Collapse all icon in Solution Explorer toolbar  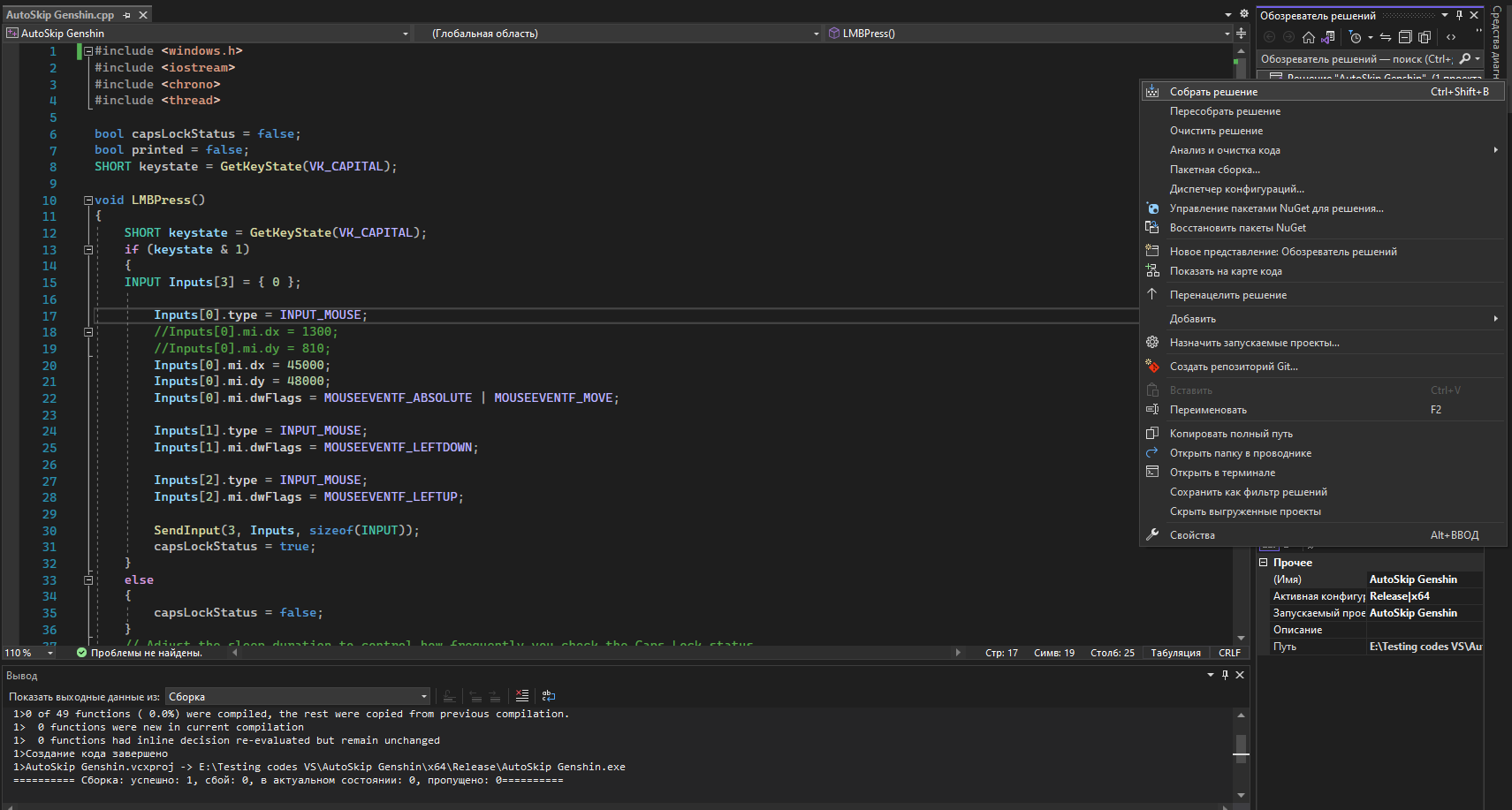1405,37
